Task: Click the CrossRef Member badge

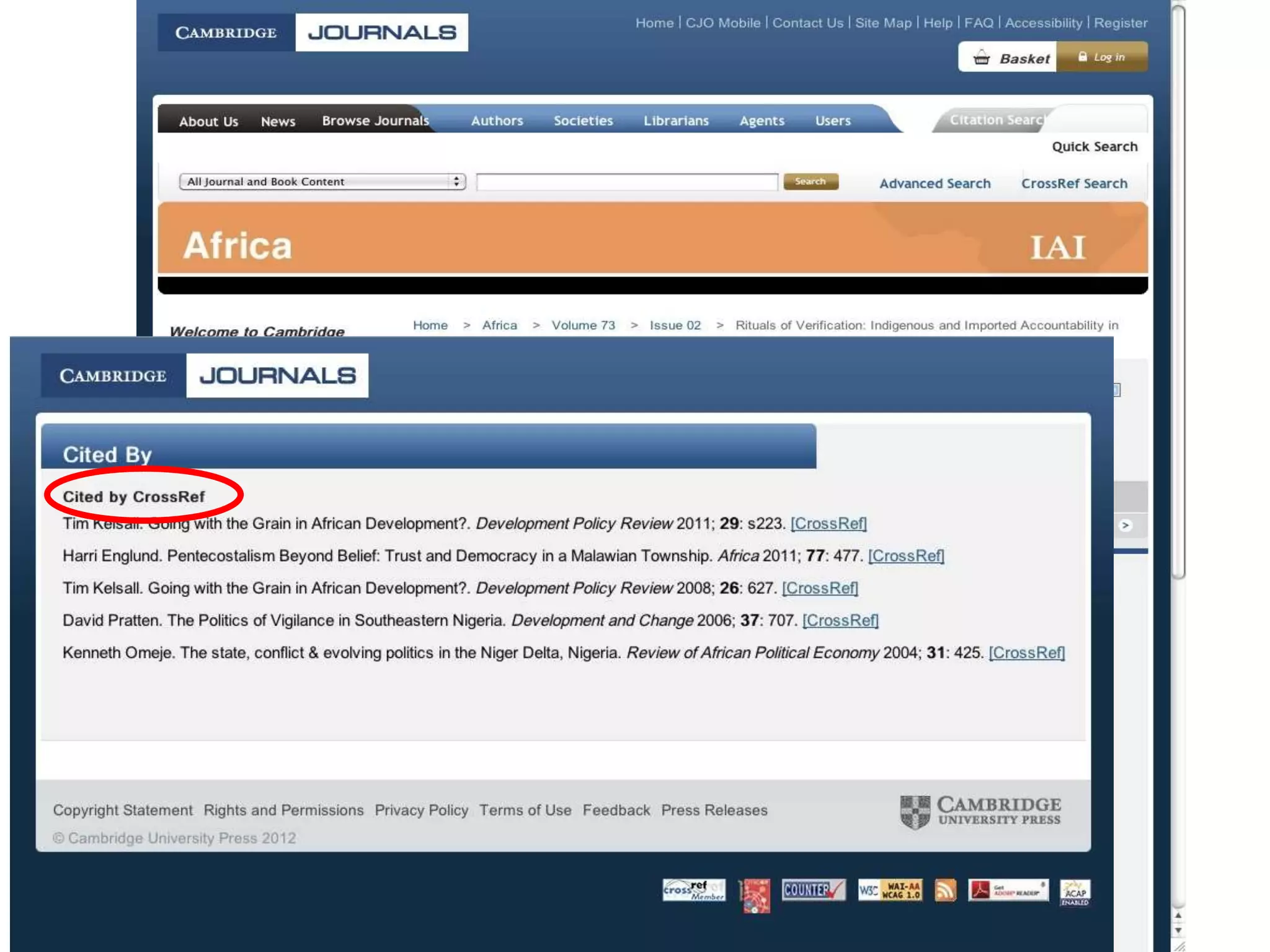Action: click(x=693, y=890)
